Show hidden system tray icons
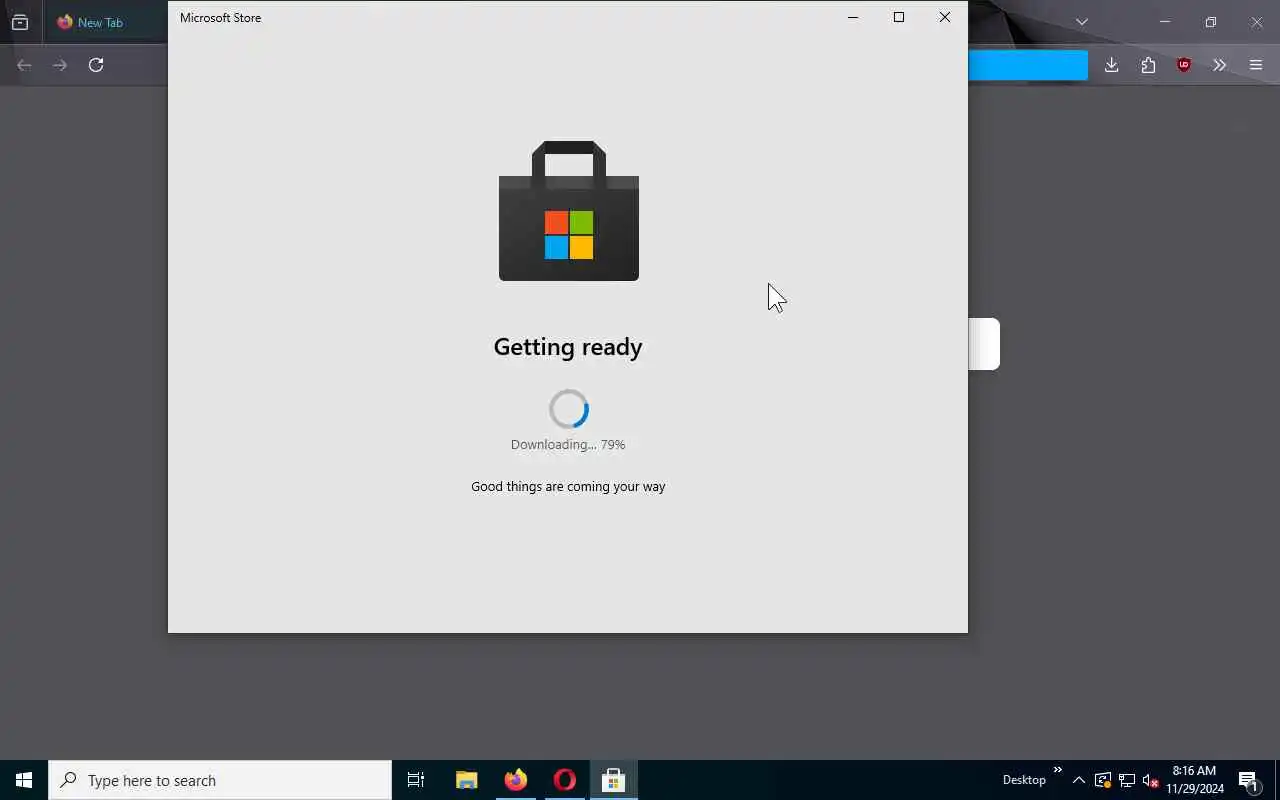The image size is (1280, 800). 1079,780
